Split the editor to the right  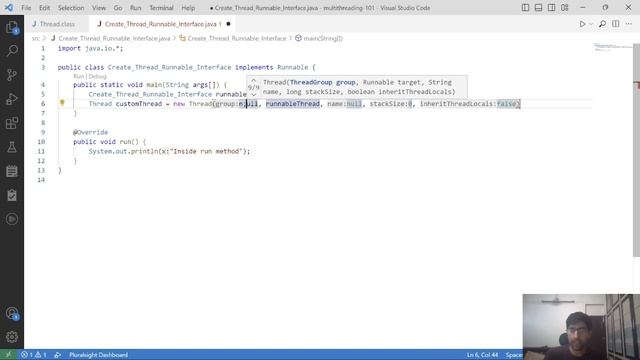616,24
